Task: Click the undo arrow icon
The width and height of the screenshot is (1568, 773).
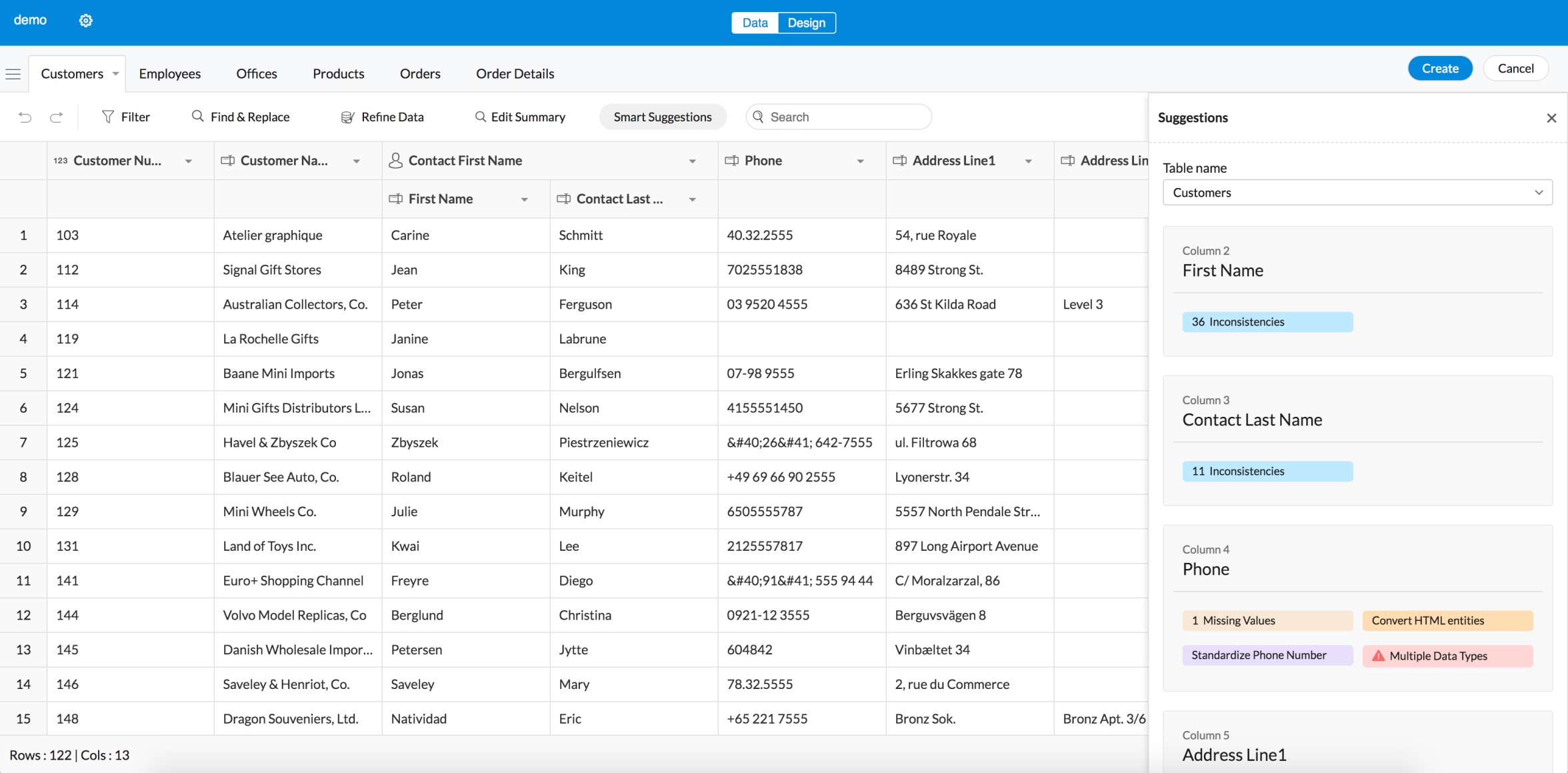Action: pyautogui.click(x=25, y=117)
